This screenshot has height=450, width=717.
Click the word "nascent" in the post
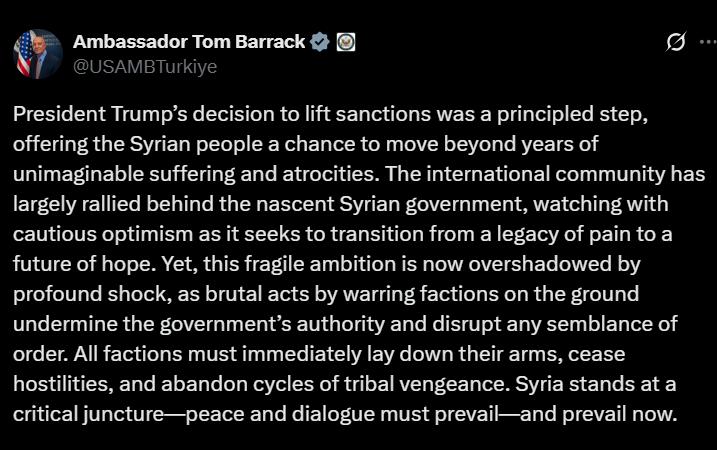[x=295, y=204]
